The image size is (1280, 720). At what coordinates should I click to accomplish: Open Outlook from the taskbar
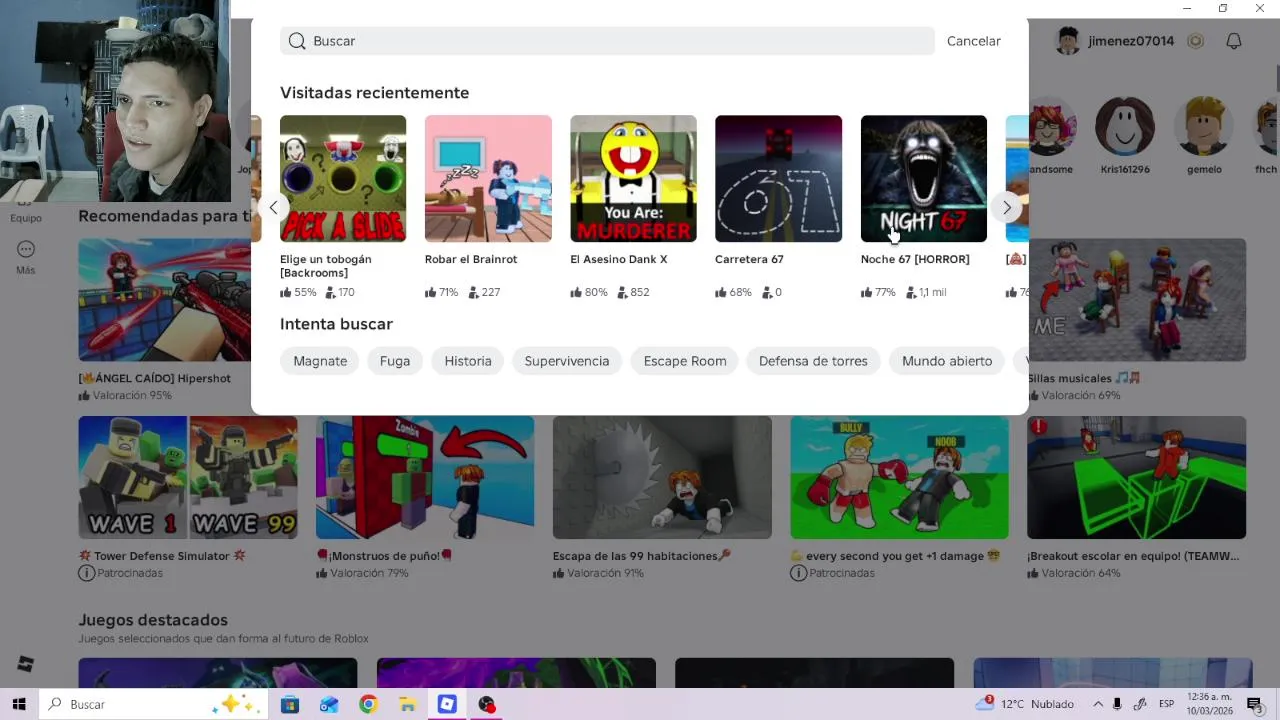tap(329, 704)
